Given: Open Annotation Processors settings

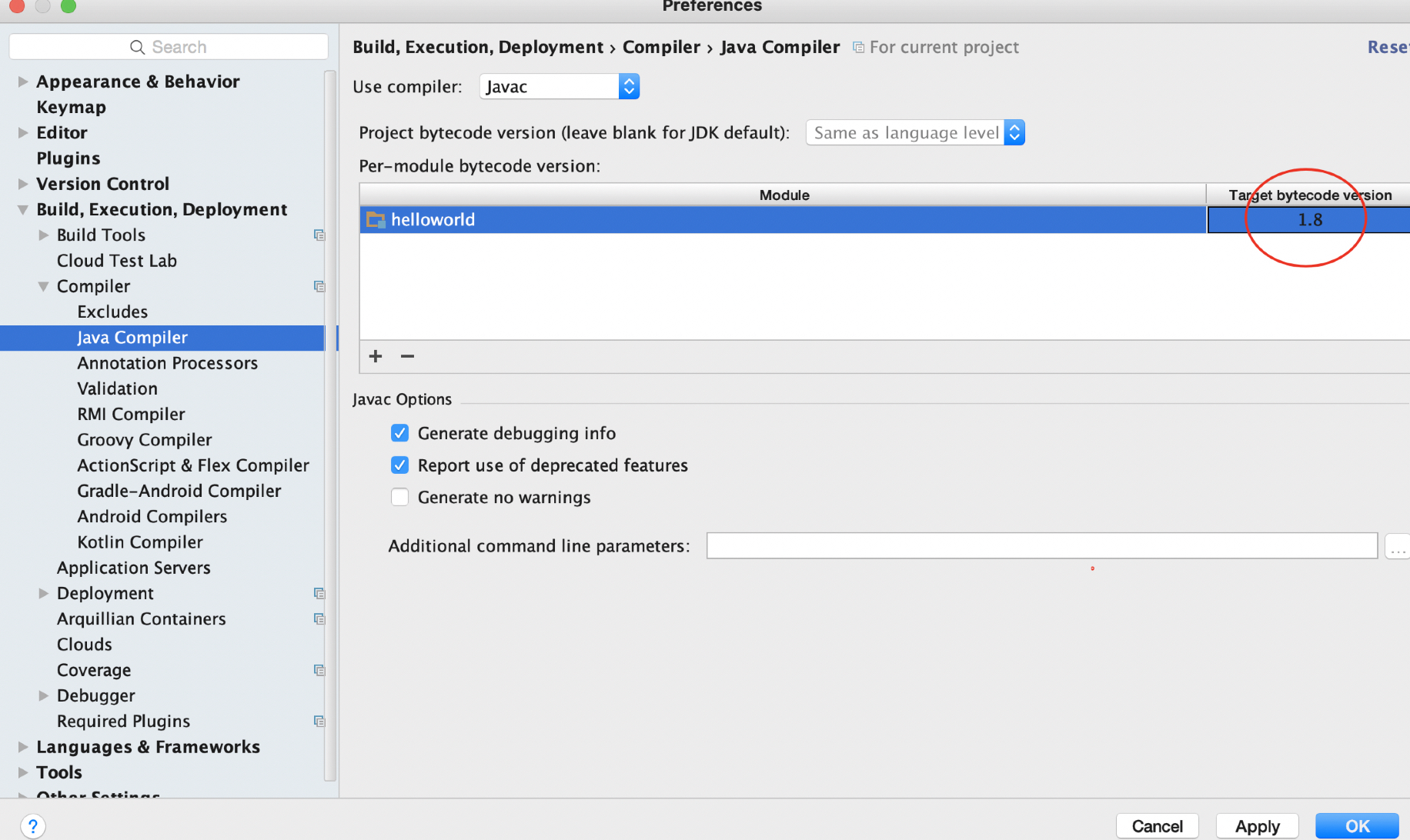Looking at the screenshot, I should point(167,363).
